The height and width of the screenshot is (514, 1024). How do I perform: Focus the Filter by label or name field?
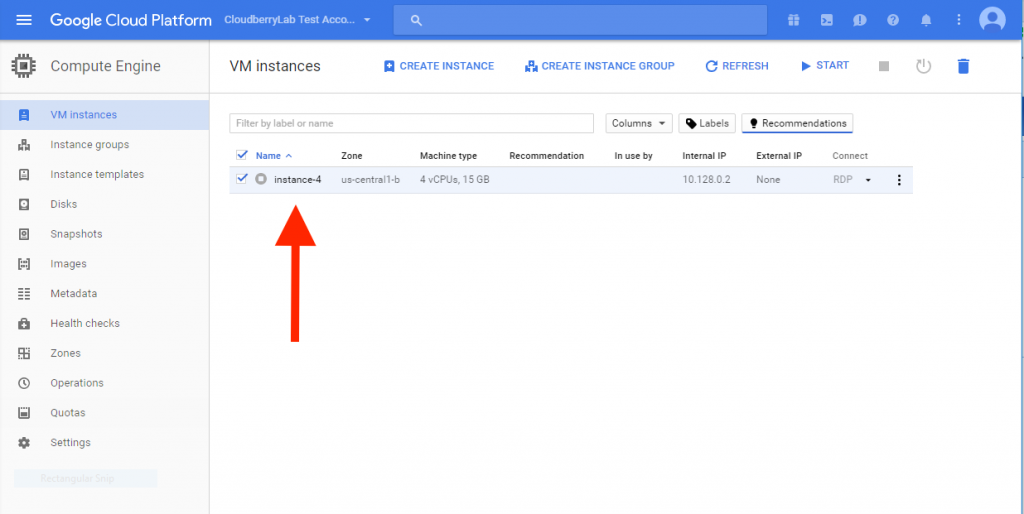click(411, 123)
